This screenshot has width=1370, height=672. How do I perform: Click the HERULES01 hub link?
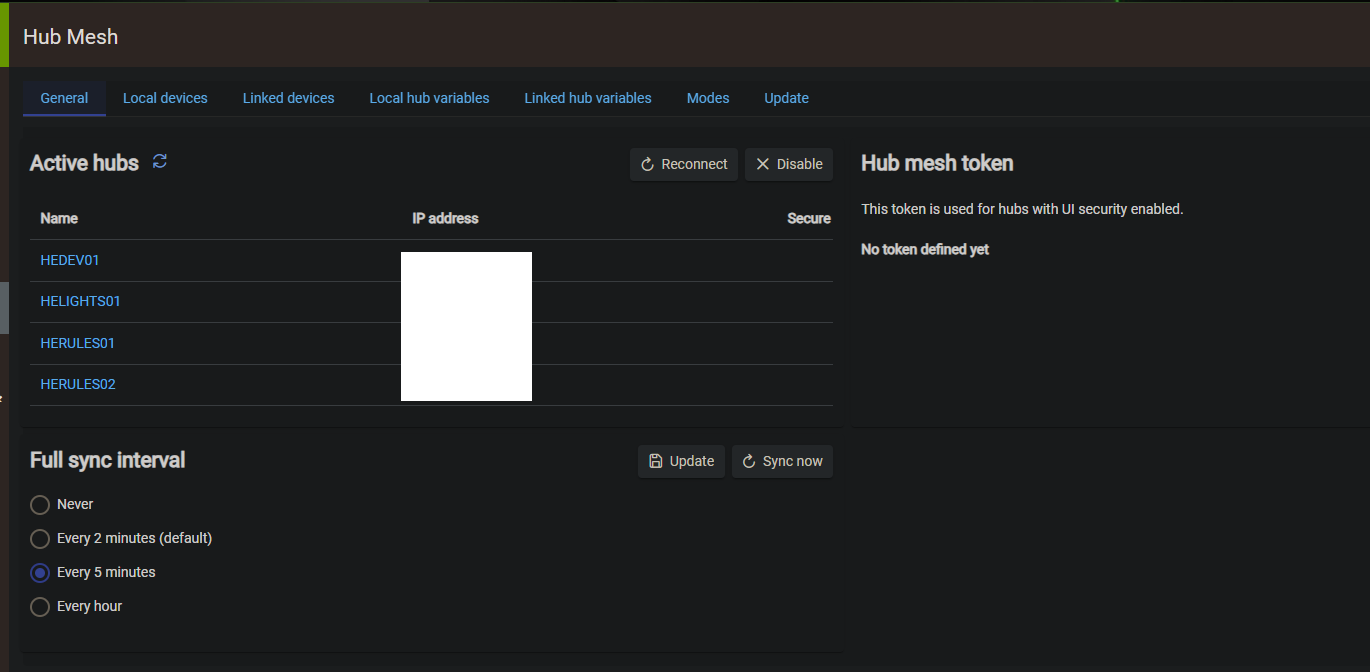point(78,343)
